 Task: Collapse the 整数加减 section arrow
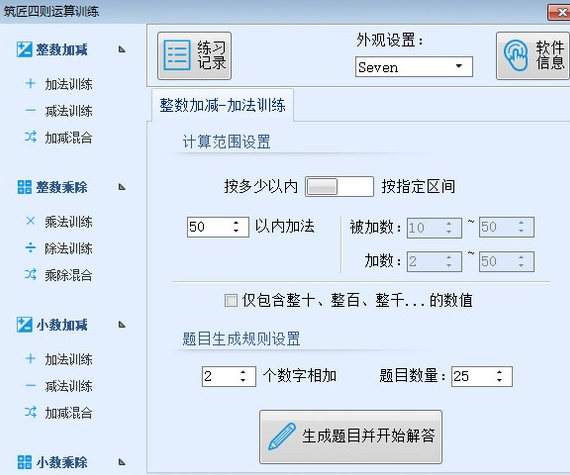pyautogui.click(x=122, y=49)
